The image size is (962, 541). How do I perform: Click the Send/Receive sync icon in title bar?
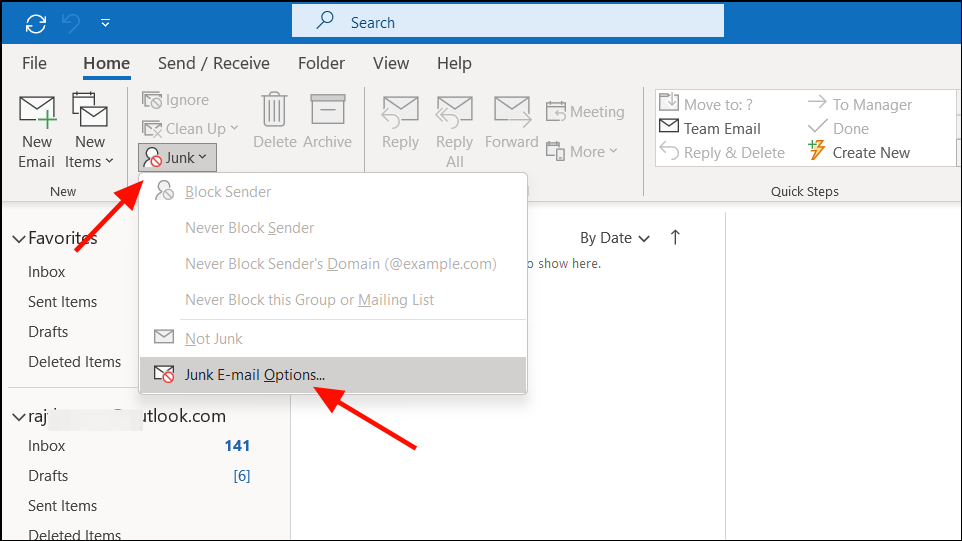click(36, 23)
